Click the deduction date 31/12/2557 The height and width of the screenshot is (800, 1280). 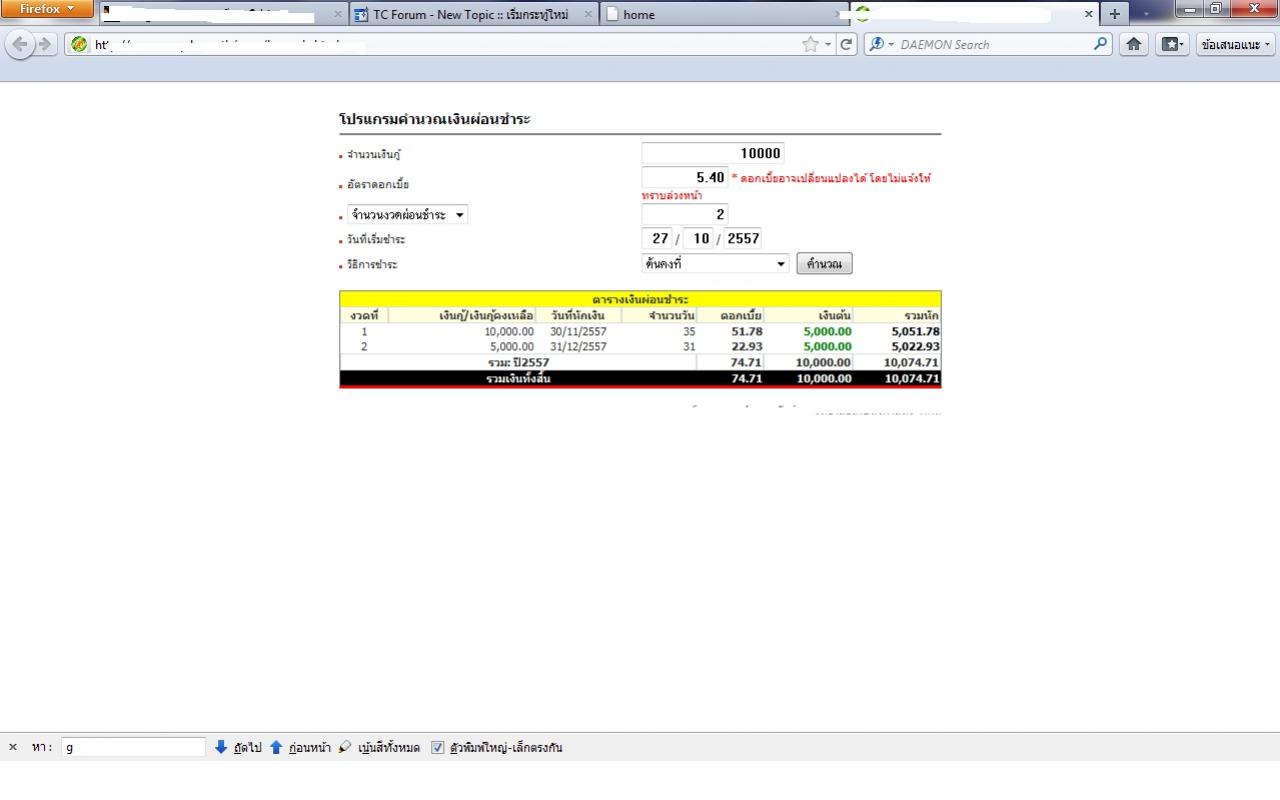tap(578, 346)
